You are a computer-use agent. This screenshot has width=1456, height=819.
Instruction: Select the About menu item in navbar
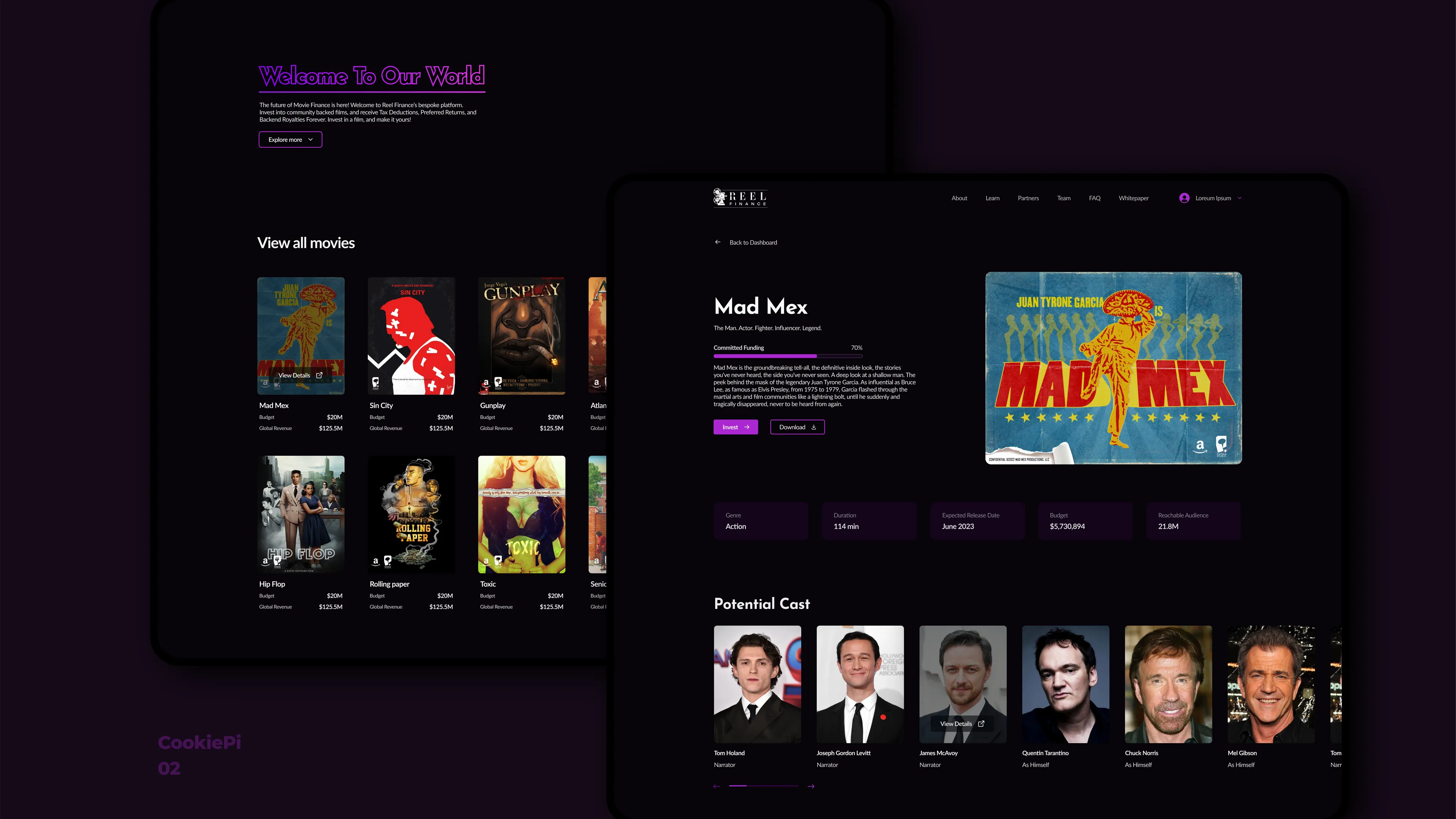pyautogui.click(x=959, y=198)
